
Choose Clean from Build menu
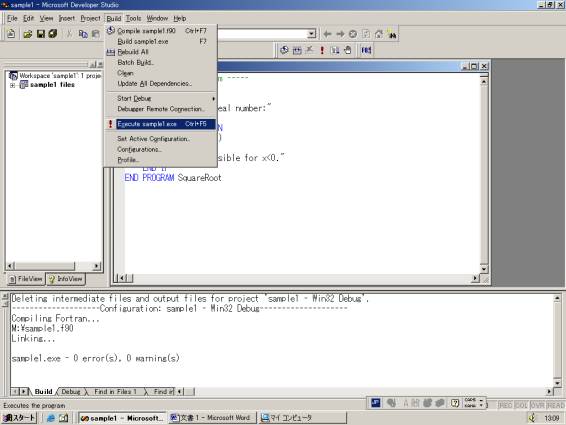coord(161,73)
